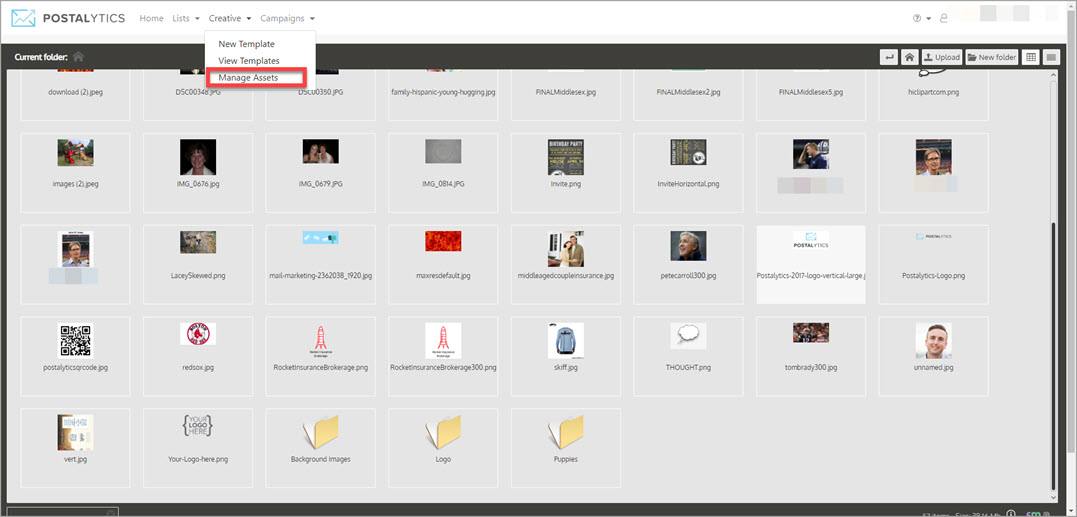The image size is (1077, 517).
Task: Click the Postalytics logo in the header
Action: click(x=68, y=19)
